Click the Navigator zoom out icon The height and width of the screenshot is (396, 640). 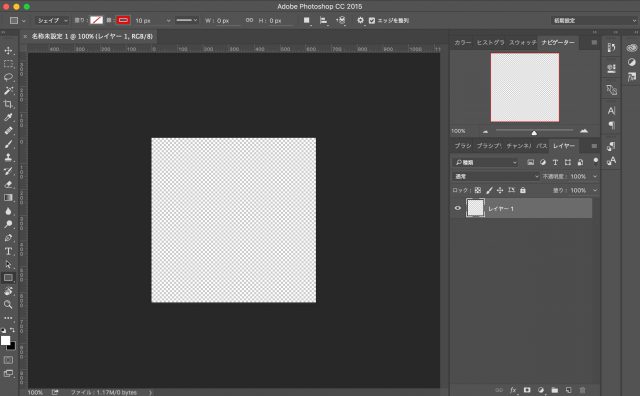485,131
